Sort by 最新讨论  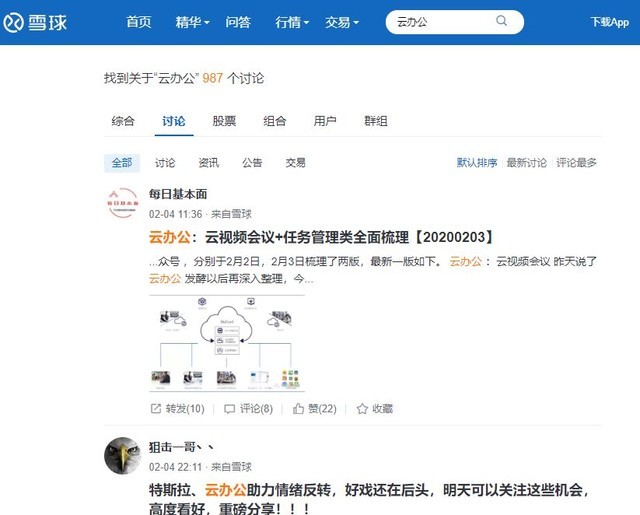click(x=527, y=163)
